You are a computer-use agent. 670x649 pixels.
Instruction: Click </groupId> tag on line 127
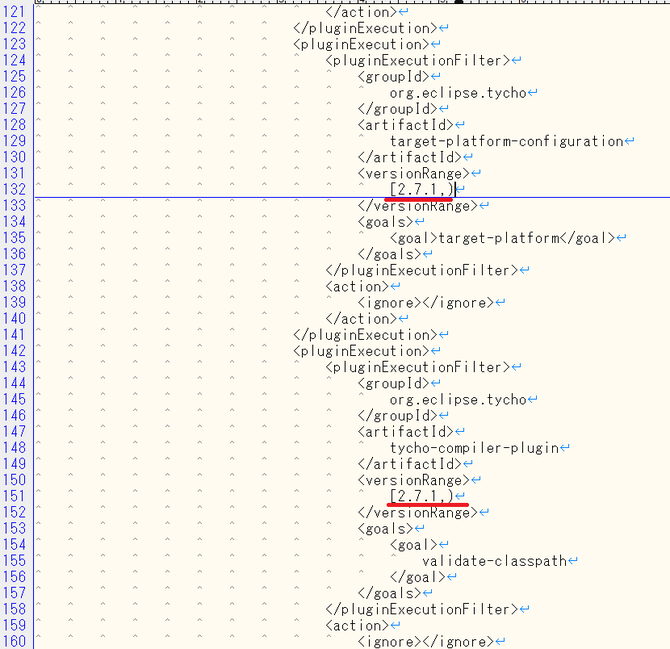pyautogui.click(x=397, y=109)
